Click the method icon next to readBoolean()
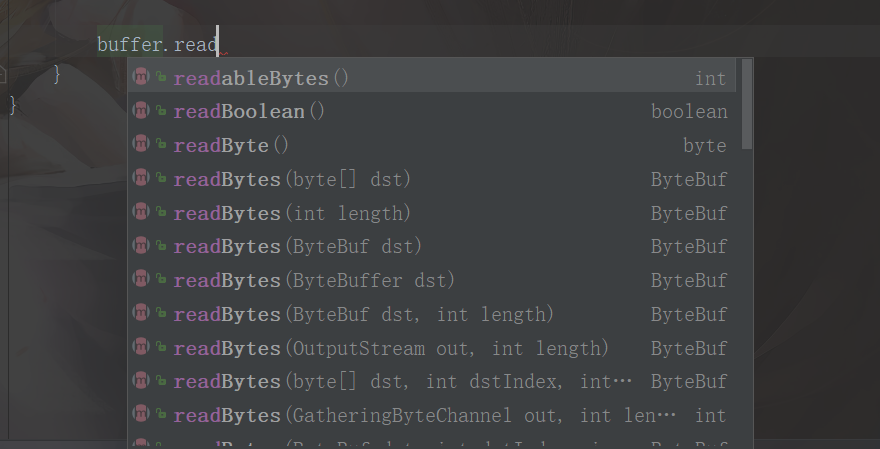This screenshot has height=449, width=880. 141,111
